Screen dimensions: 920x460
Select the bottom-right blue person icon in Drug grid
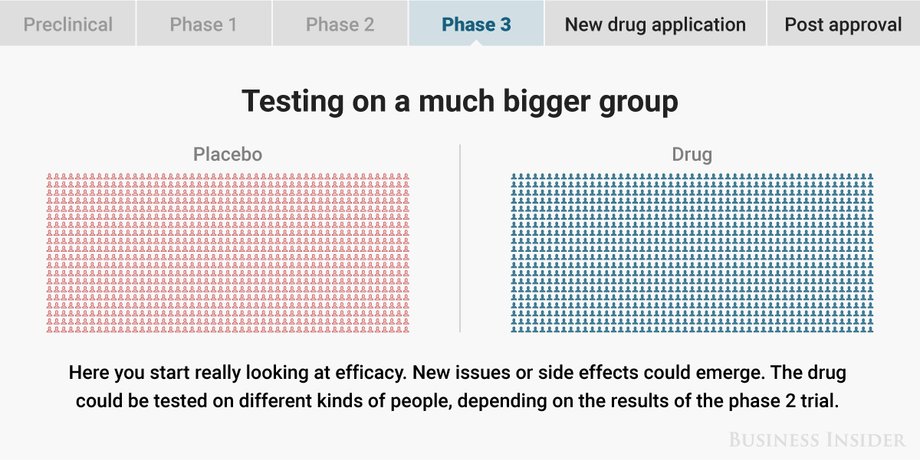[870, 329]
